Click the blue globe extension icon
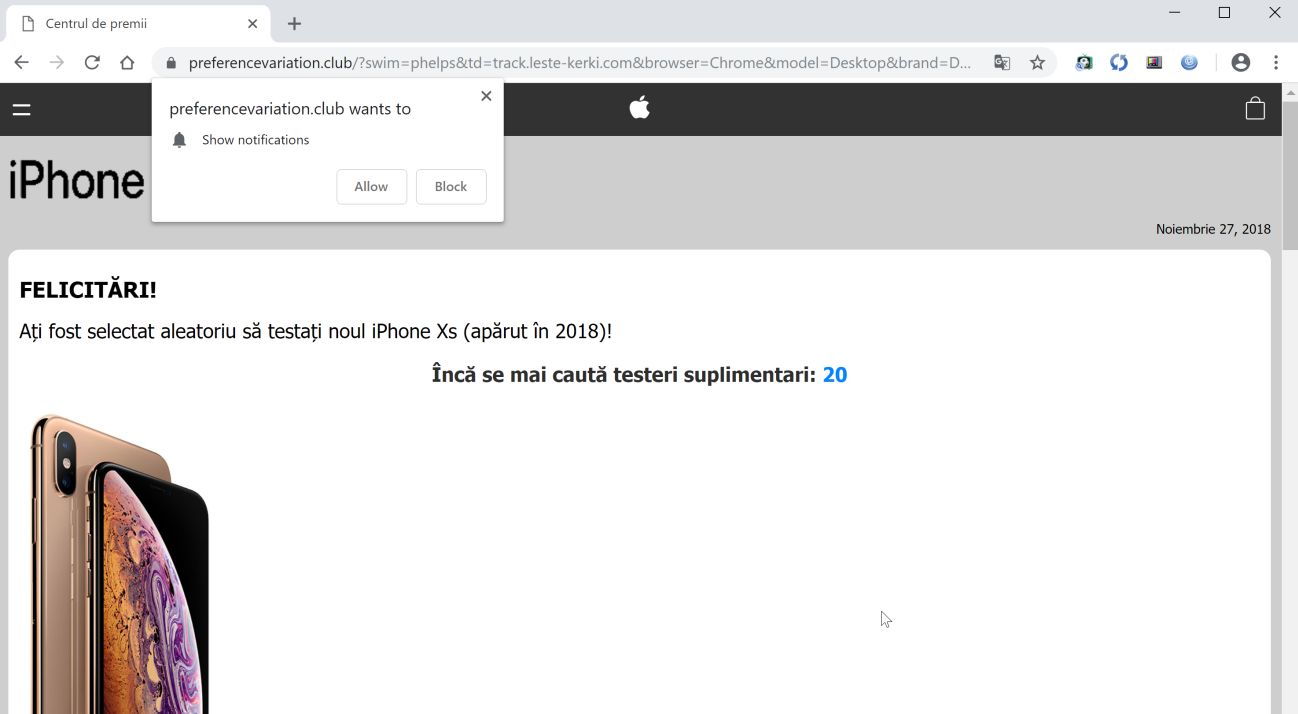 [x=1189, y=62]
